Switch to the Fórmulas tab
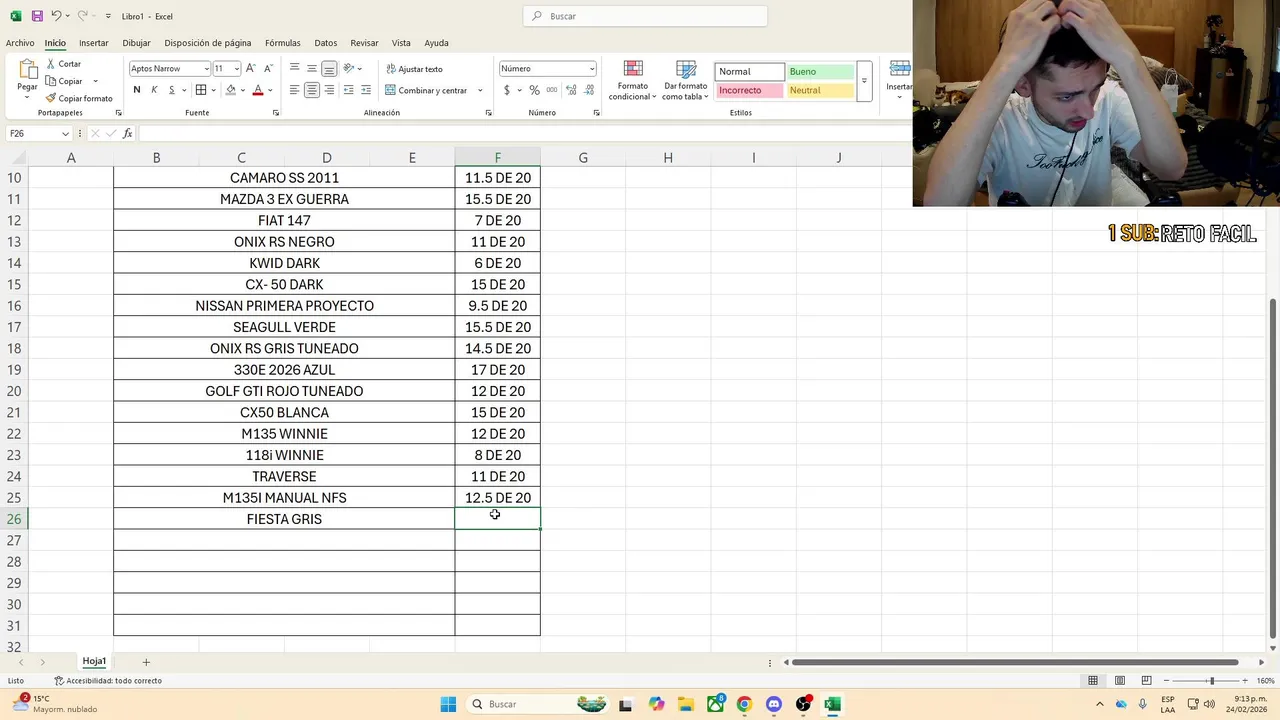 point(283,43)
